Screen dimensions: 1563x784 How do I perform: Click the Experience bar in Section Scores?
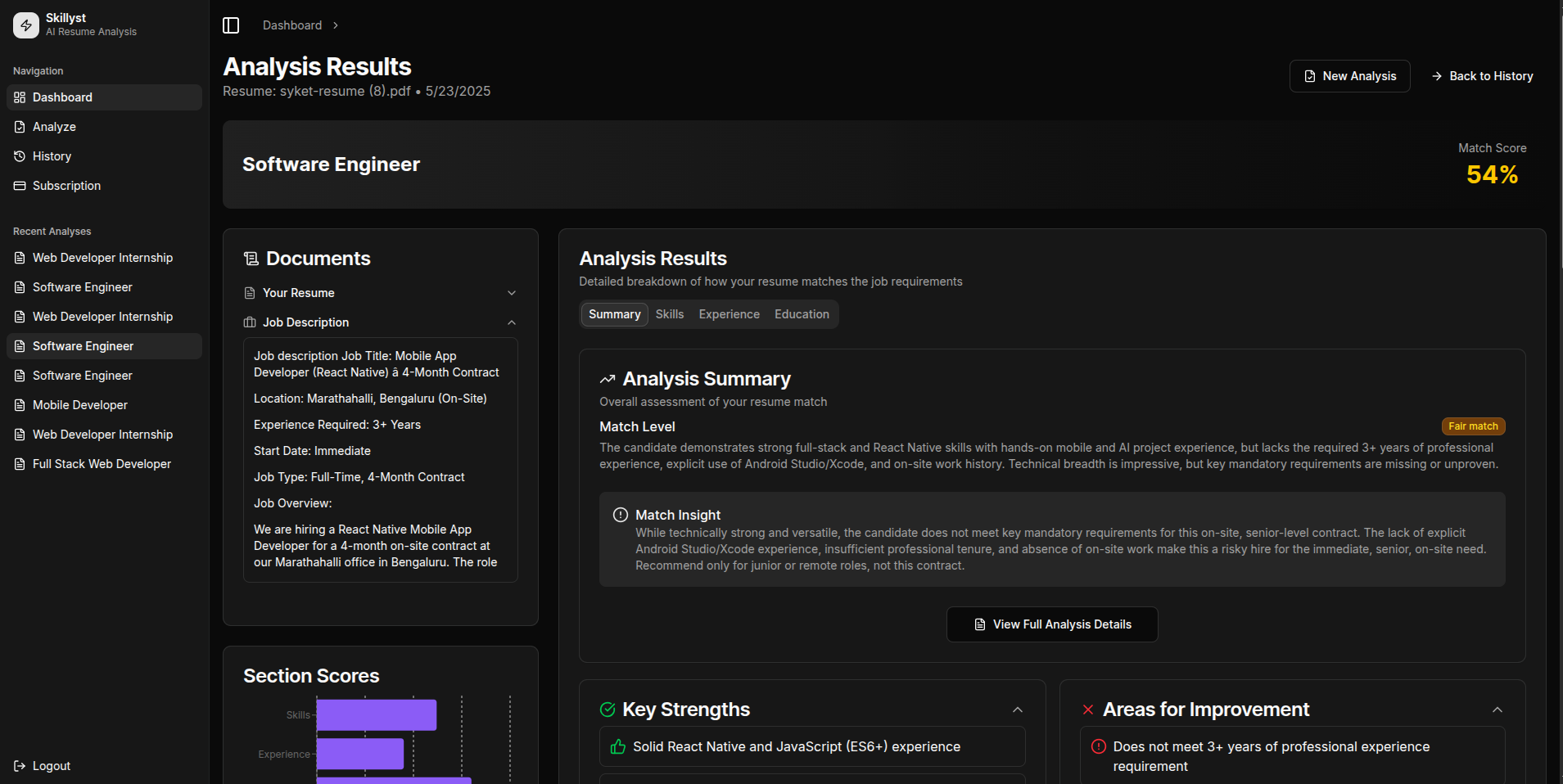pos(360,754)
